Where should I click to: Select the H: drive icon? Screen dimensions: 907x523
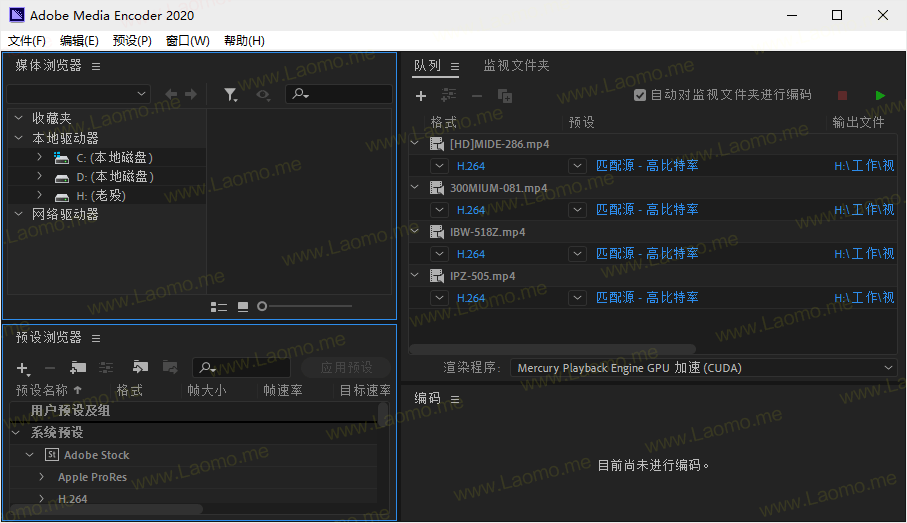tap(61, 197)
